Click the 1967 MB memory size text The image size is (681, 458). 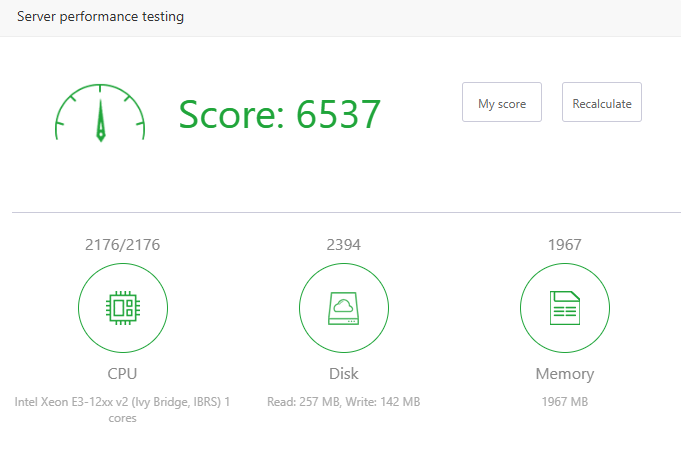point(565,402)
